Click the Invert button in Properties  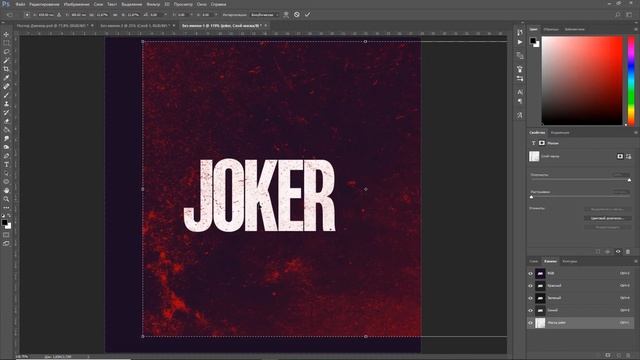pos(607,227)
